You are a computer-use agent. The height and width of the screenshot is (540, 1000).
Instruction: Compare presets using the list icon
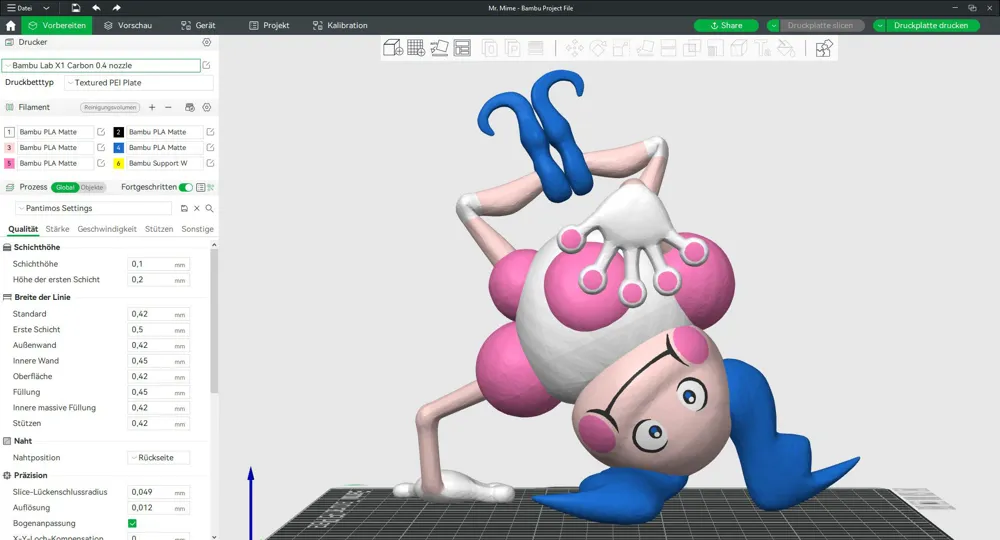200,187
